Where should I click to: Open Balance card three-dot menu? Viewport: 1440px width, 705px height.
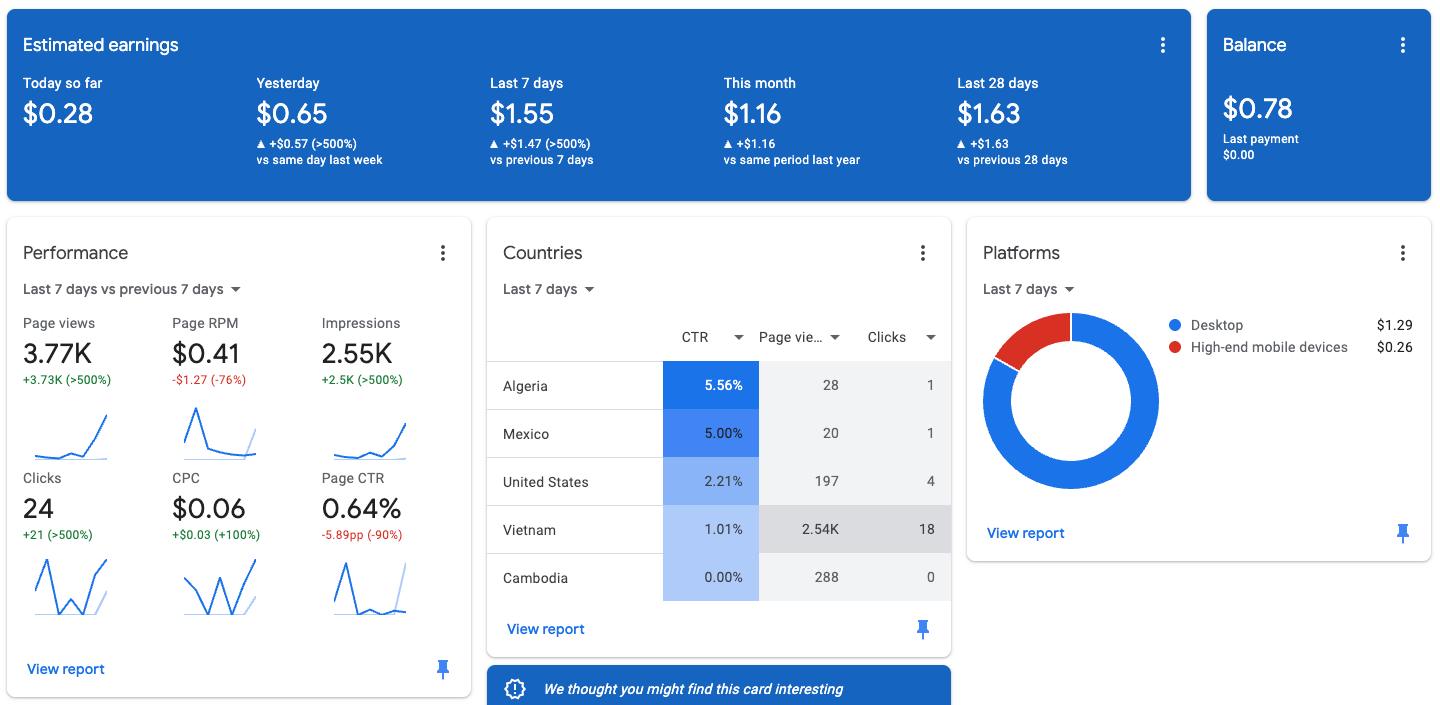pyautogui.click(x=1402, y=45)
